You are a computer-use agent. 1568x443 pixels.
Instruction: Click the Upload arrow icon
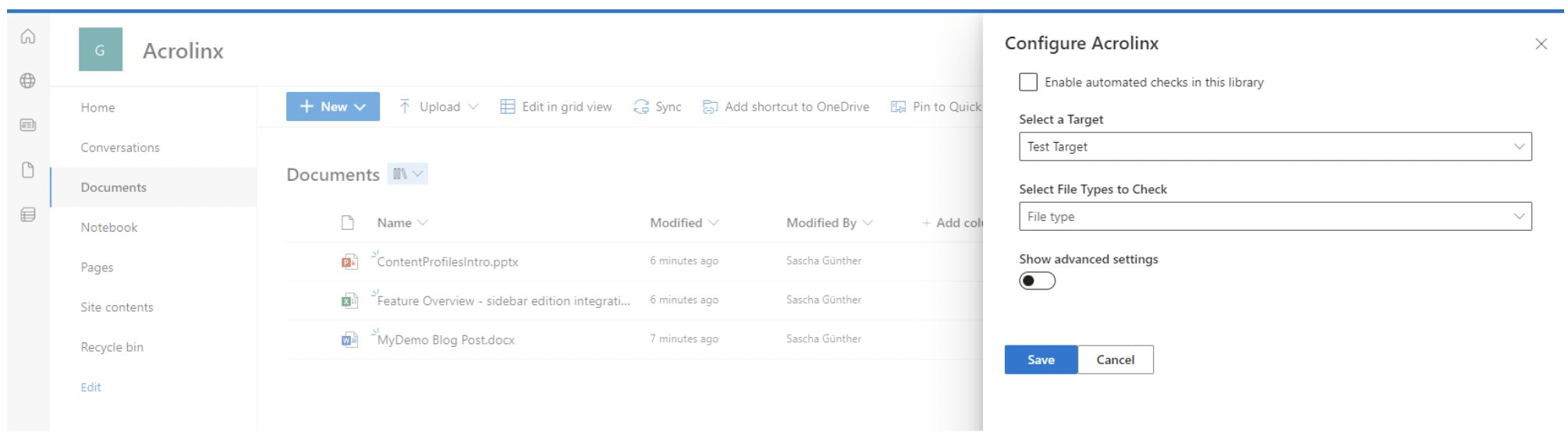click(404, 107)
